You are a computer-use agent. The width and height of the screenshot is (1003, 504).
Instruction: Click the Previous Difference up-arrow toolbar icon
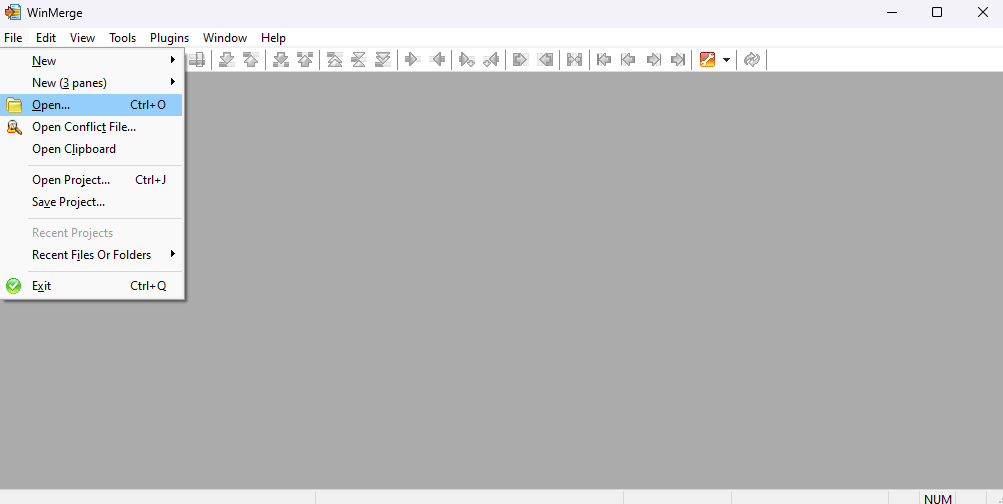tap(250, 60)
